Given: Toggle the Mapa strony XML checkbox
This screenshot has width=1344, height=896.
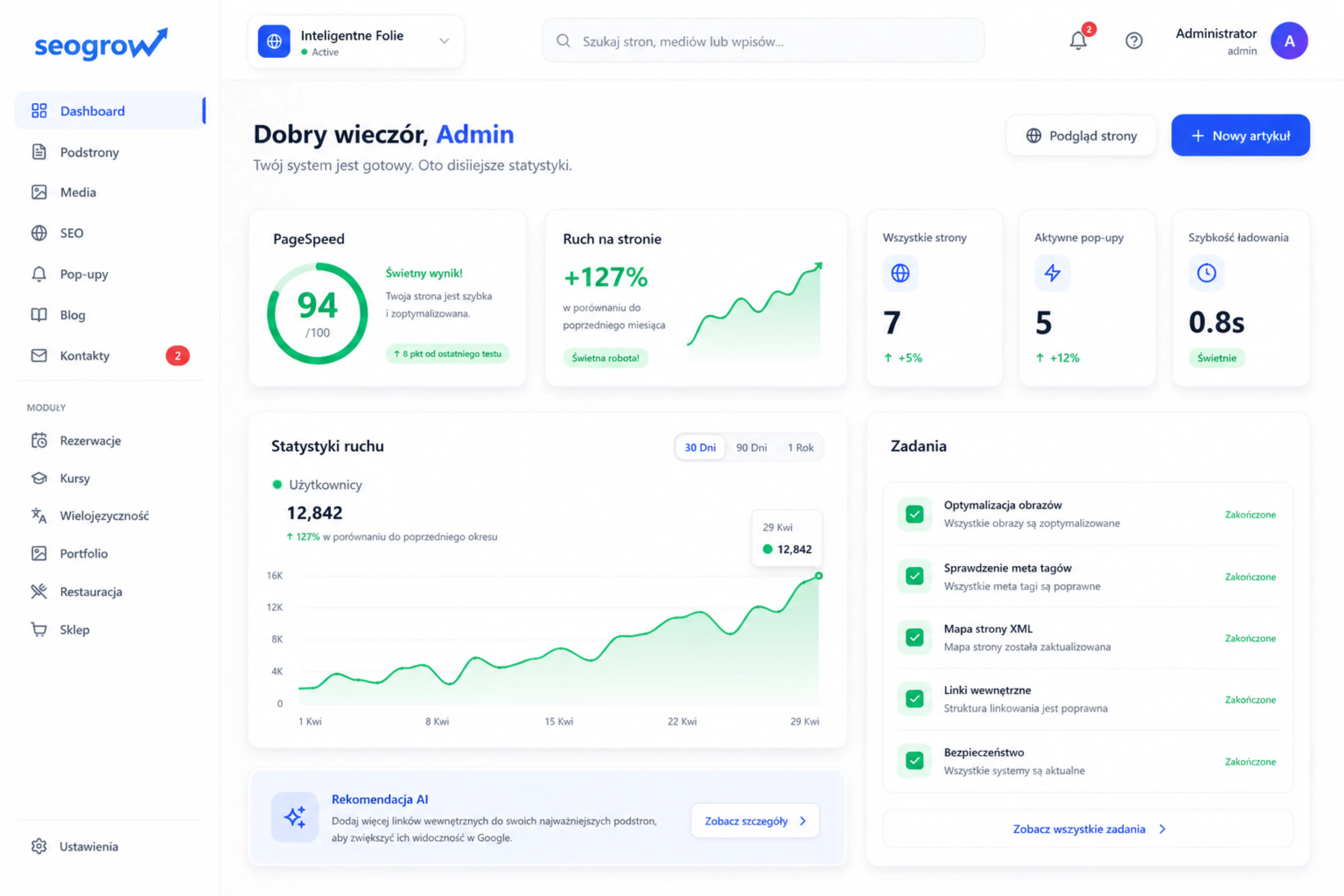Looking at the screenshot, I should 914,637.
